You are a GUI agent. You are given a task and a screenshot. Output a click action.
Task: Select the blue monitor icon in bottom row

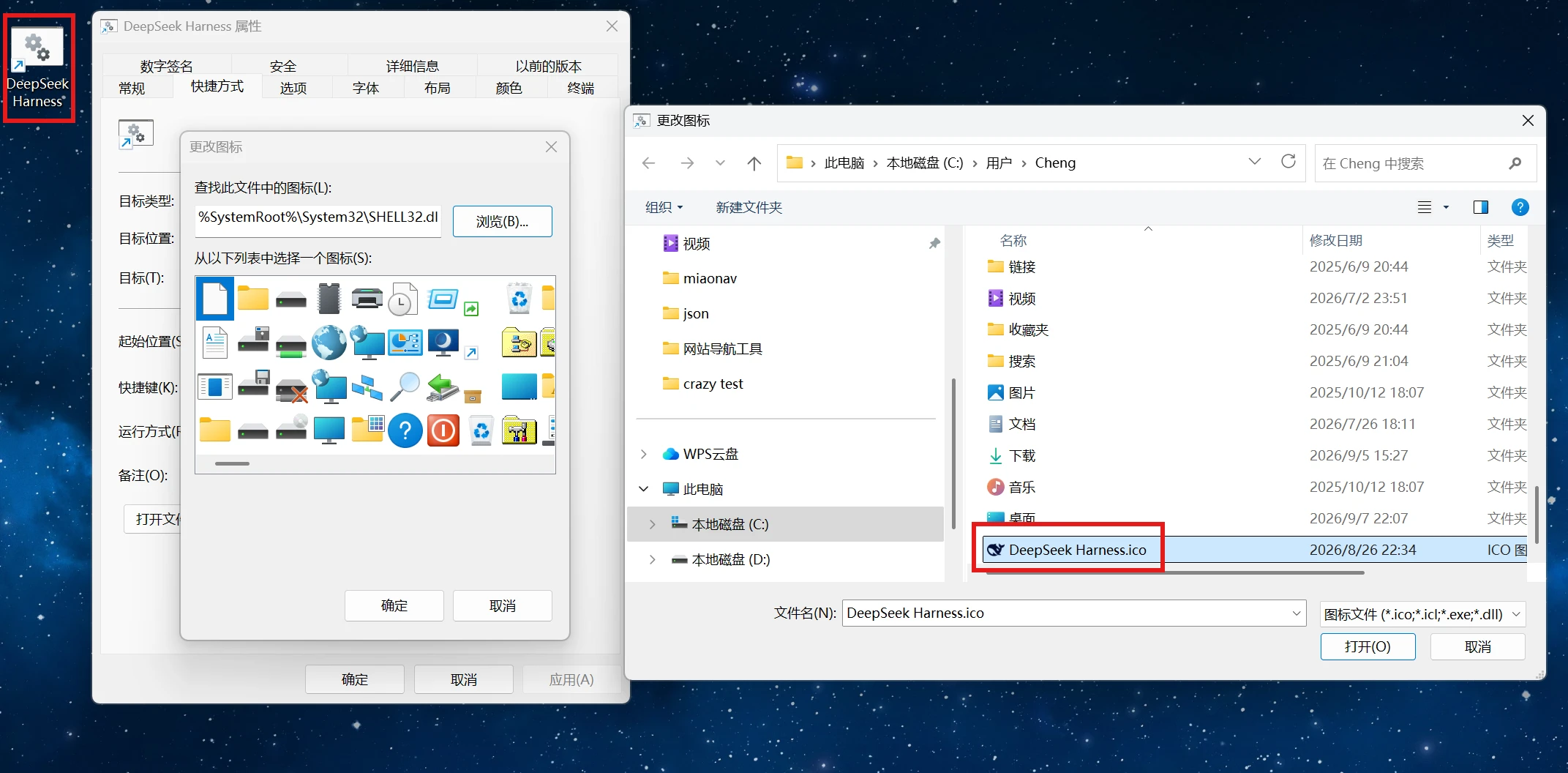[x=329, y=430]
